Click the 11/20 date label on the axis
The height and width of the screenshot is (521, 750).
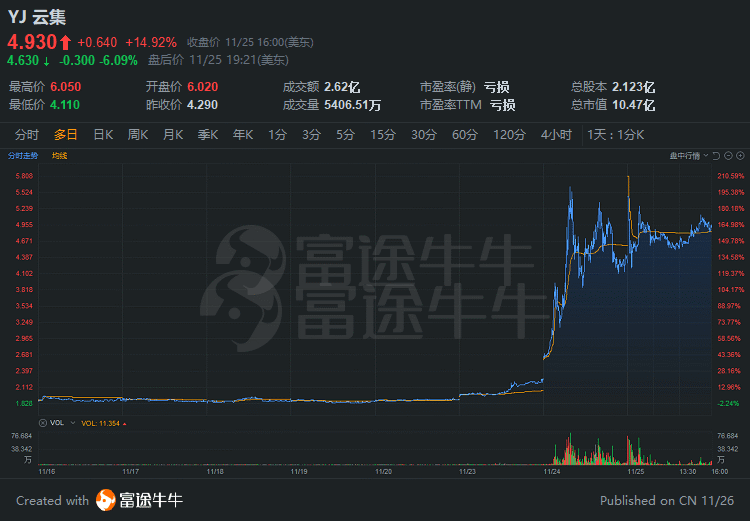tap(383, 472)
